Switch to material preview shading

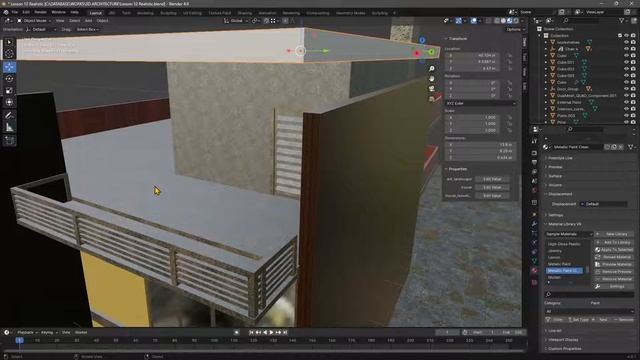(510, 20)
